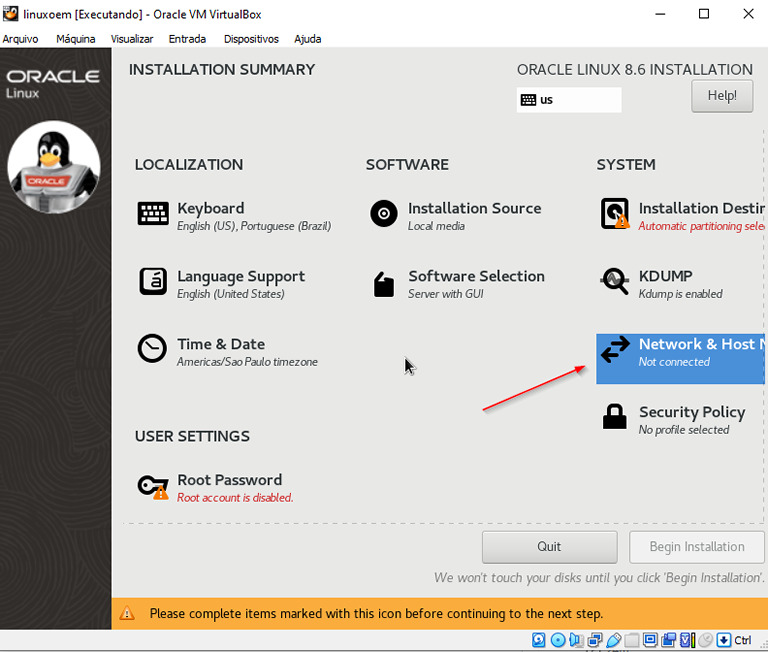Click 'English (US), Portuguese (Brazil)' text
This screenshot has height=652, width=768.
click(x=254, y=226)
